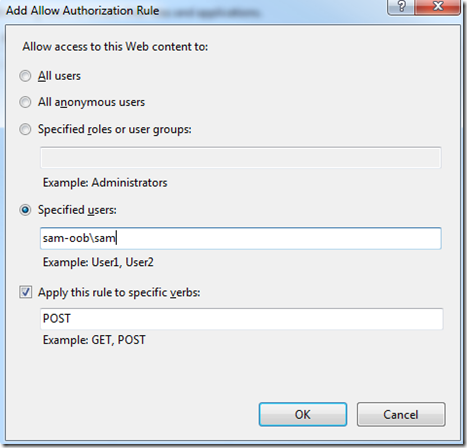Image resolution: width=467 pixels, height=448 pixels.
Task: Click the Example: Administrators hint text
Action: coord(105,183)
